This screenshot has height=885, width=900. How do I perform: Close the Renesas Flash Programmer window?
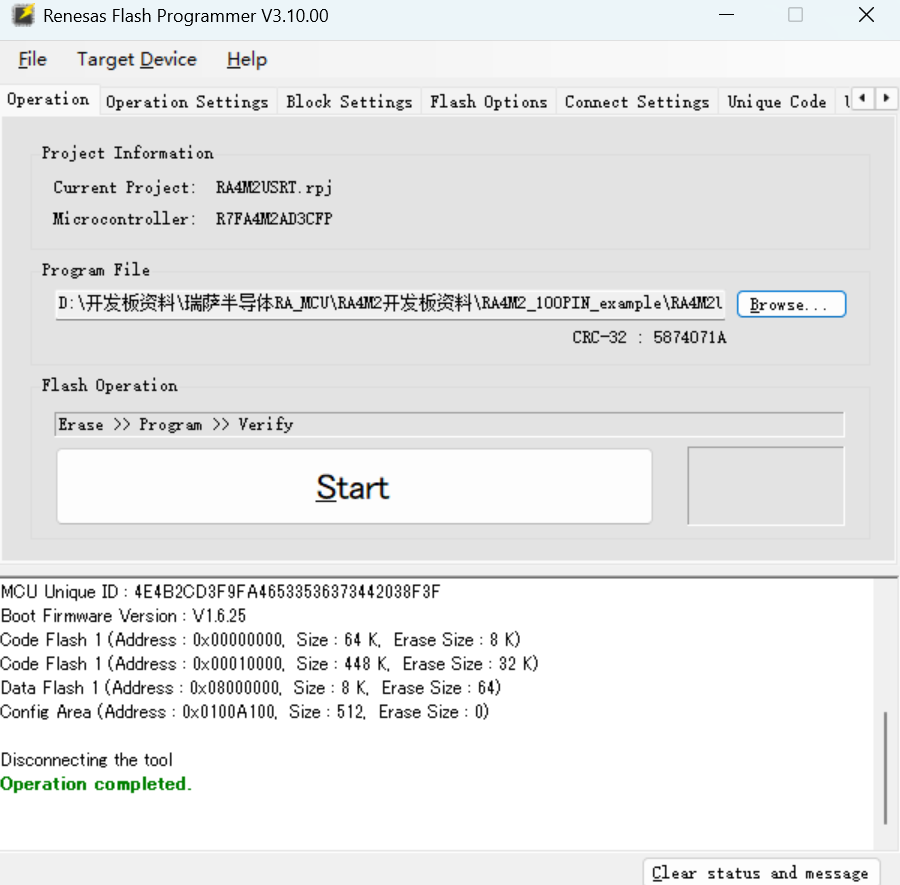tap(866, 15)
